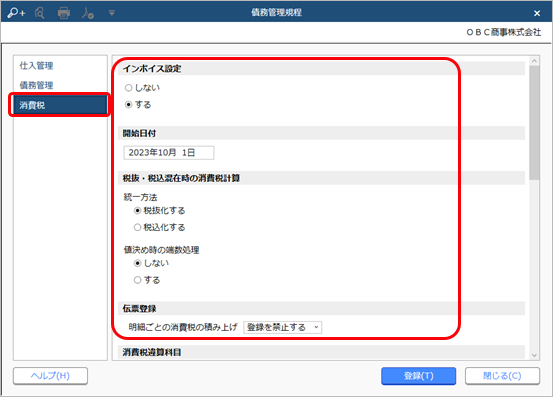Open the toolbar dropdown arrow

tap(112, 13)
